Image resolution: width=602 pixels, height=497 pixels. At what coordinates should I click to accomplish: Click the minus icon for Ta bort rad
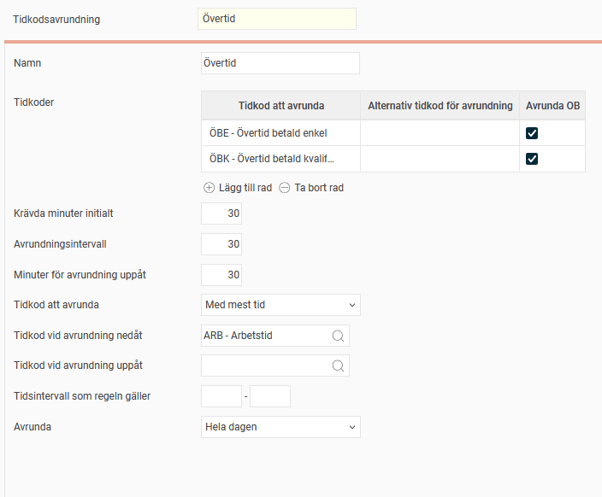coord(285,188)
